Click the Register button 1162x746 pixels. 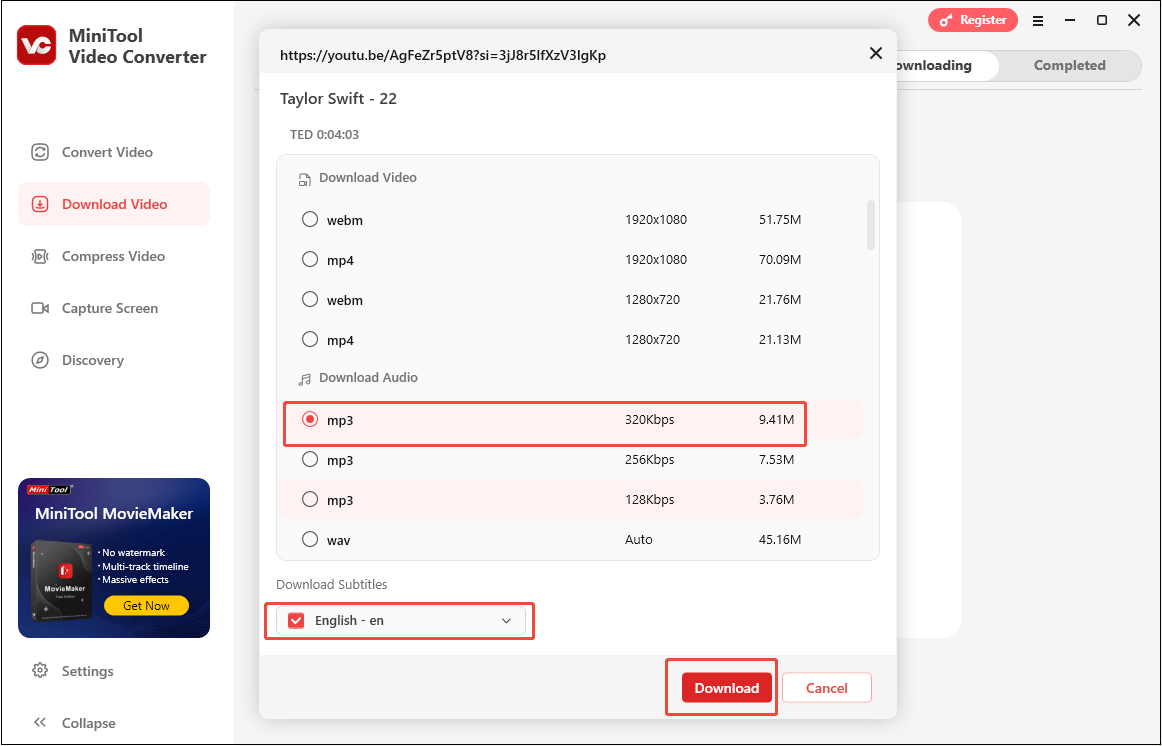coord(973,20)
